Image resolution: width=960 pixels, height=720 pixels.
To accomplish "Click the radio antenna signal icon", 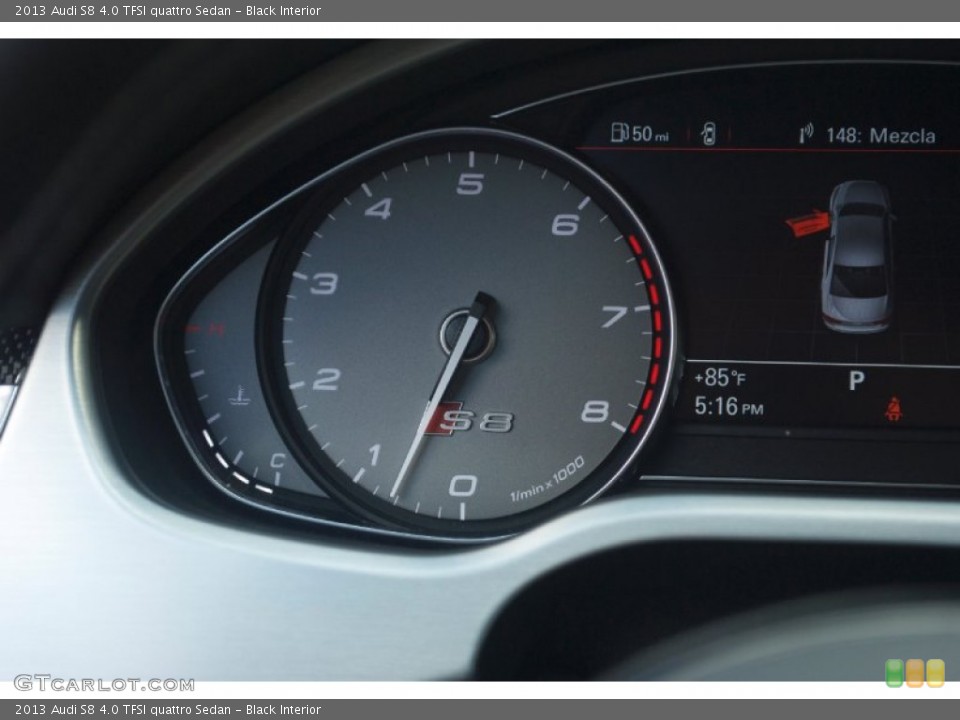I will click(806, 133).
